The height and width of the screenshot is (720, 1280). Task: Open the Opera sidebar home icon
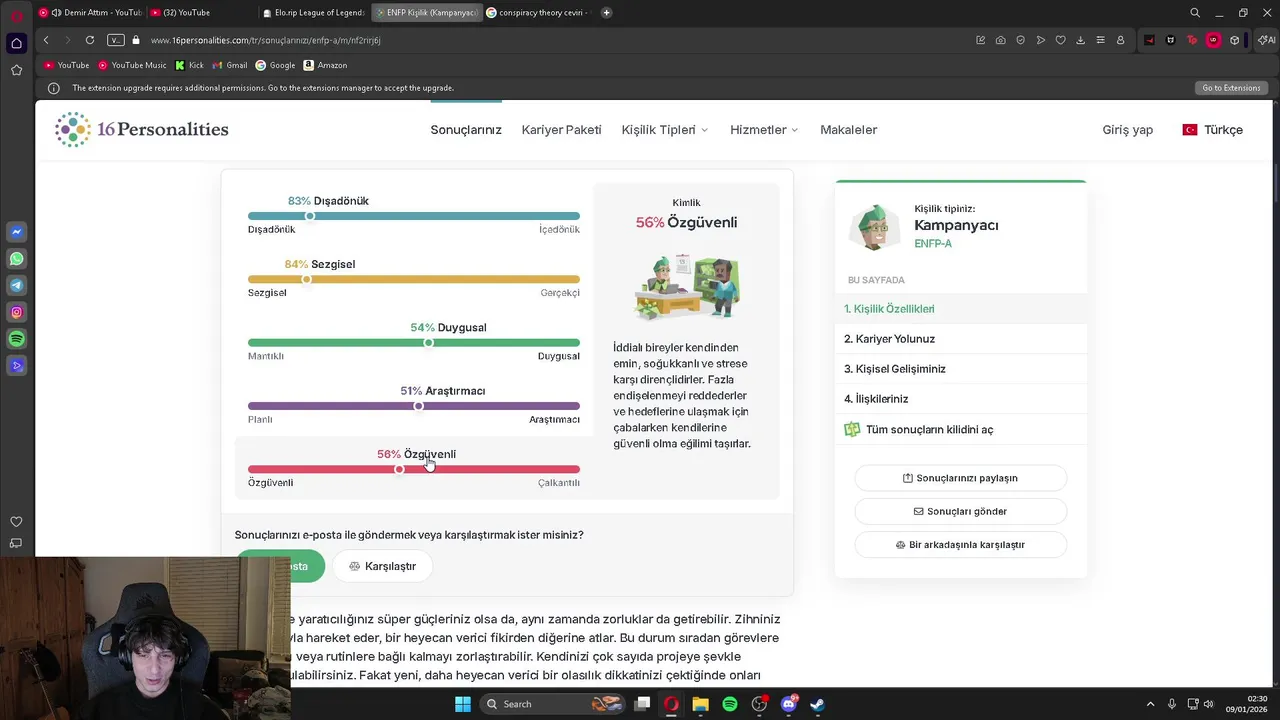pos(16,43)
